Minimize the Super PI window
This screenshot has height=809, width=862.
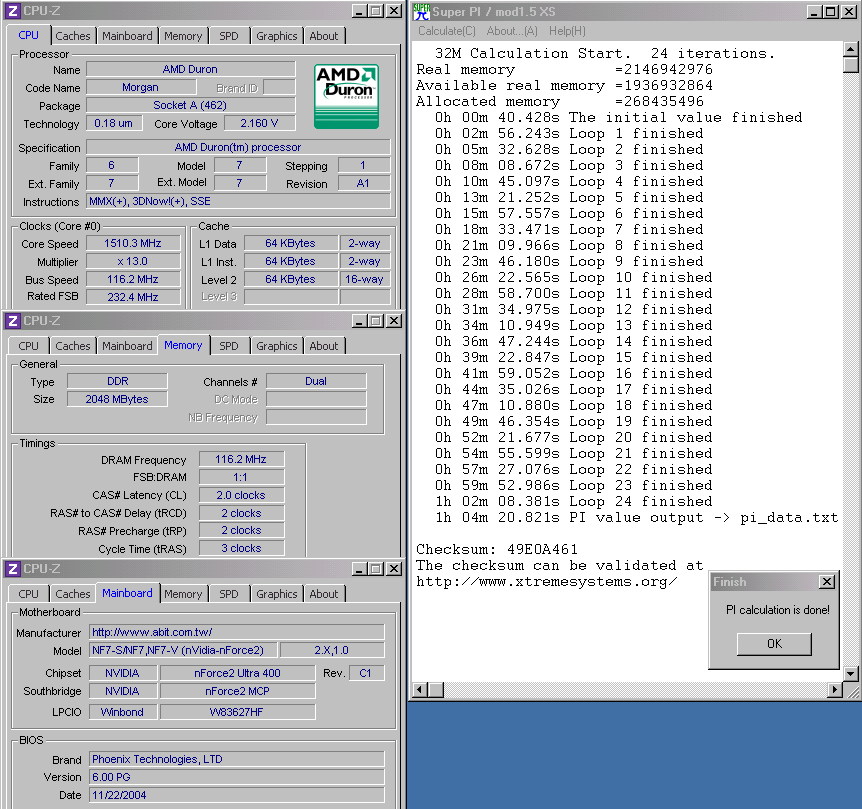(814, 12)
